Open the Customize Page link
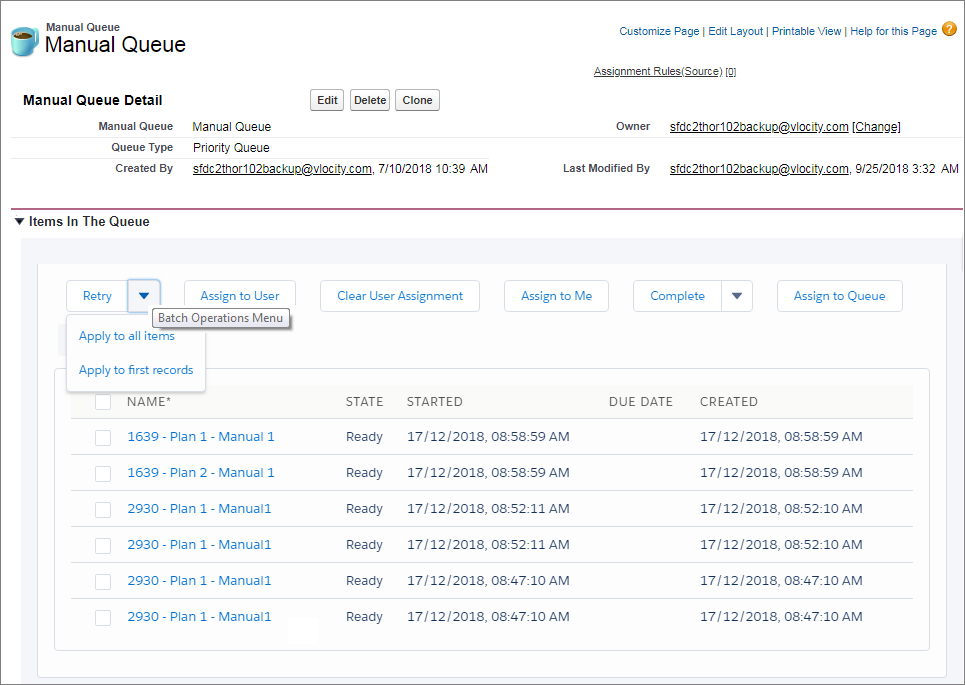 pos(659,31)
